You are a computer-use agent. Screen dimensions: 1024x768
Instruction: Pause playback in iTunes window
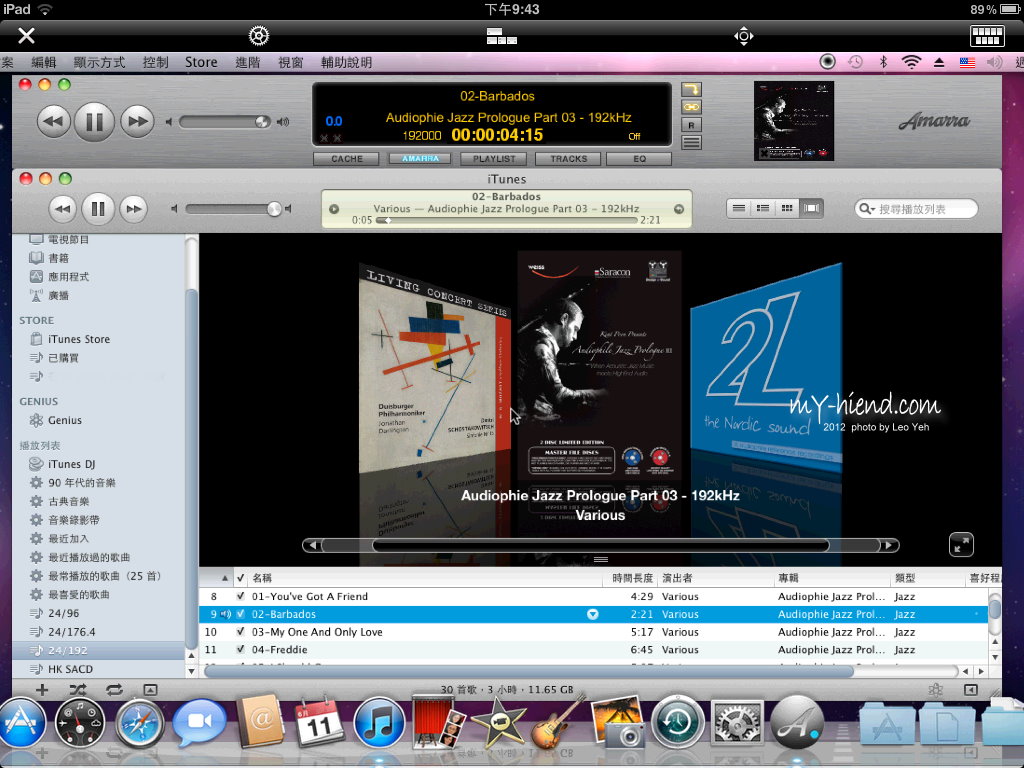coord(98,209)
